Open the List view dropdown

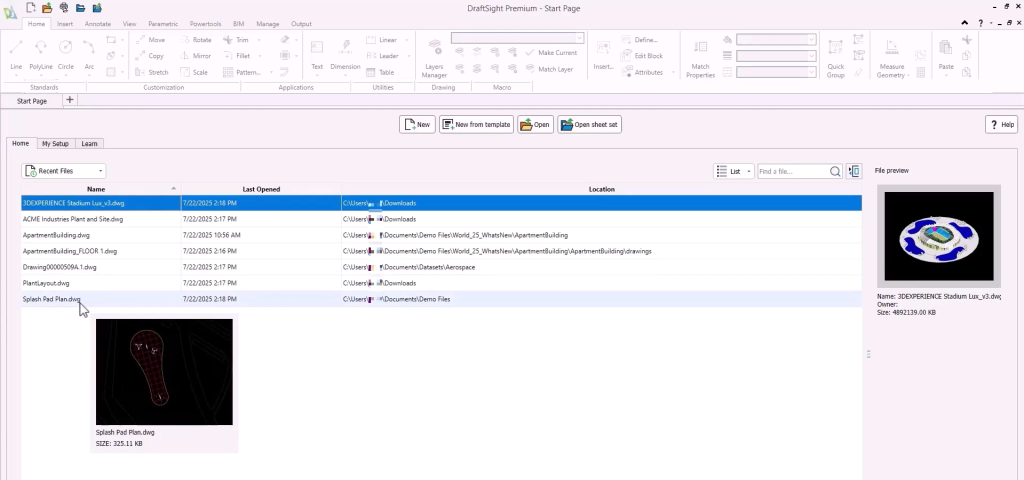pyautogui.click(x=733, y=171)
